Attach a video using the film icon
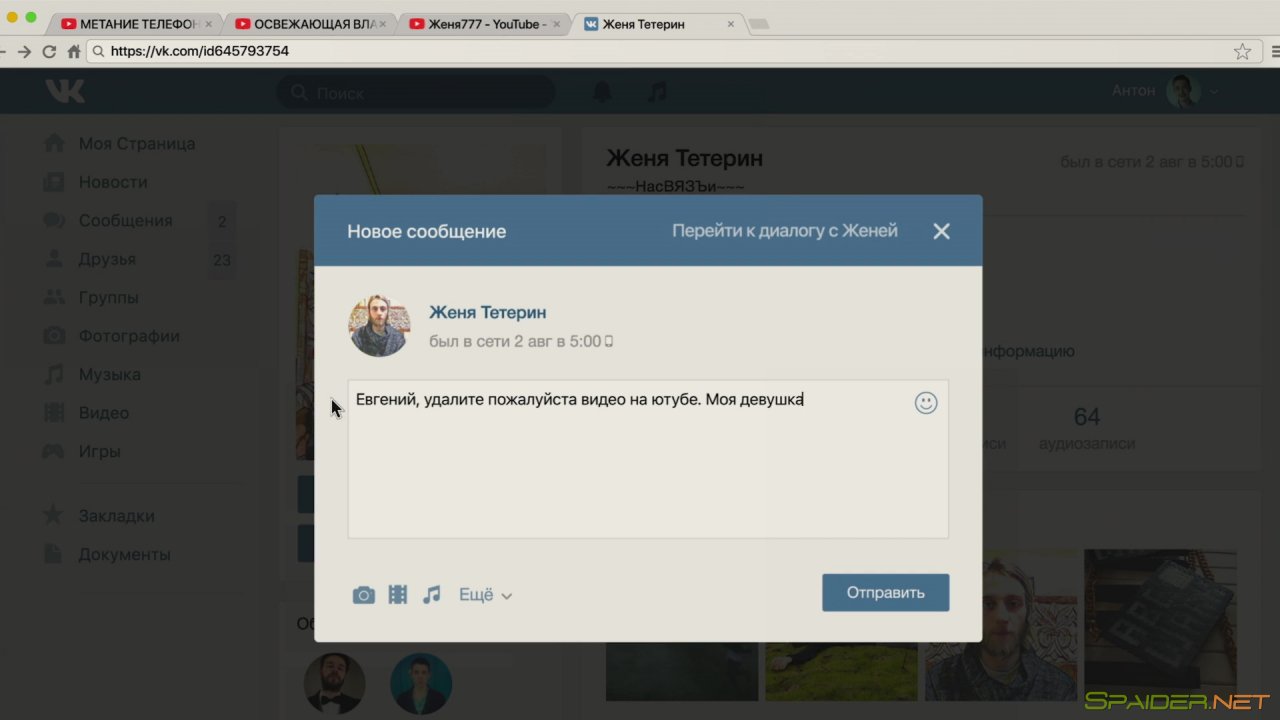1280x720 pixels. pos(398,595)
